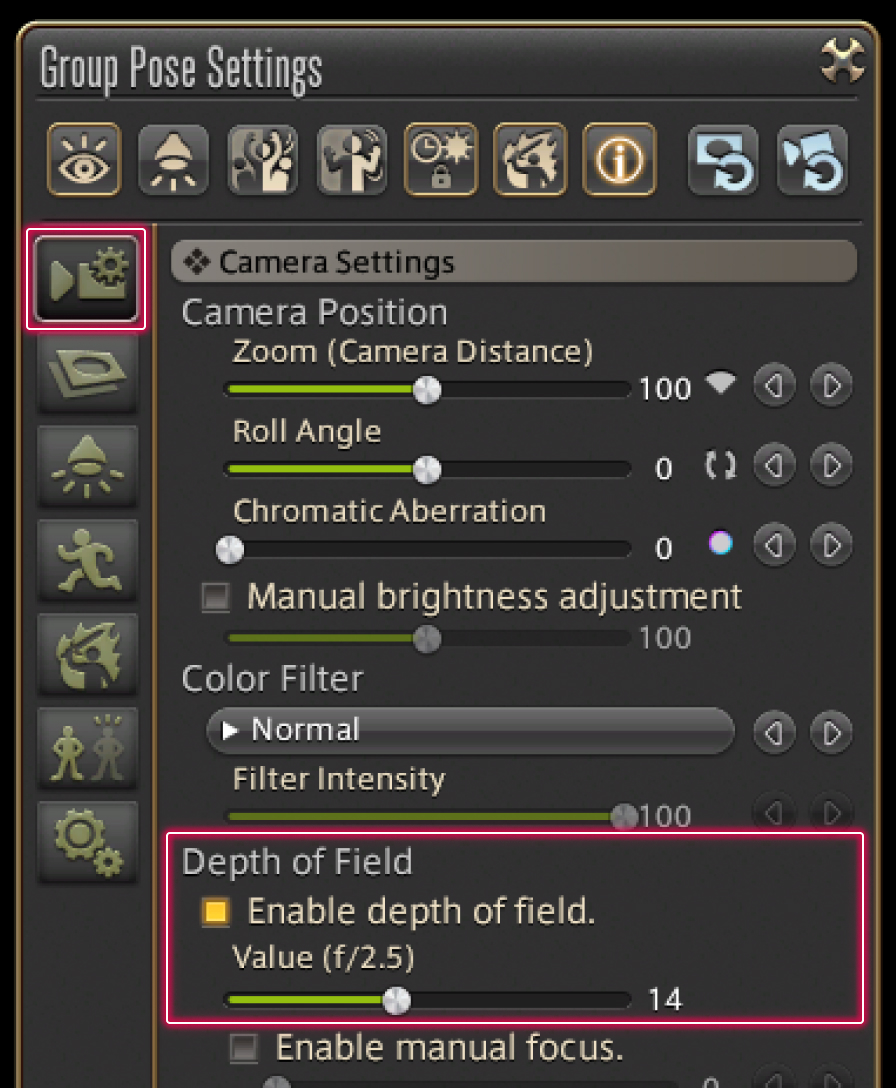Check the Enable manual focus box
The image size is (896, 1088).
click(x=243, y=1048)
